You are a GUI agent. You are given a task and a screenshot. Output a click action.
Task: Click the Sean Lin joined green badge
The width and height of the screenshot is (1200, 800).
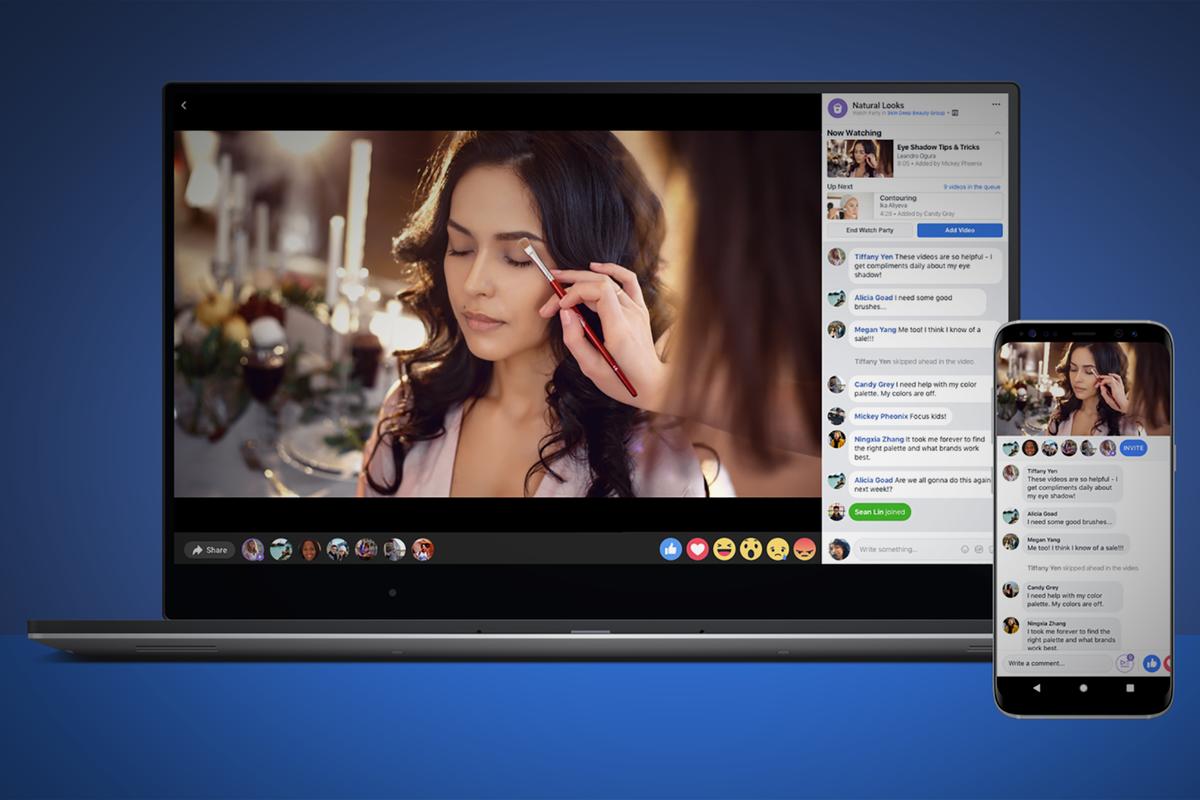(x=880, y=512)
